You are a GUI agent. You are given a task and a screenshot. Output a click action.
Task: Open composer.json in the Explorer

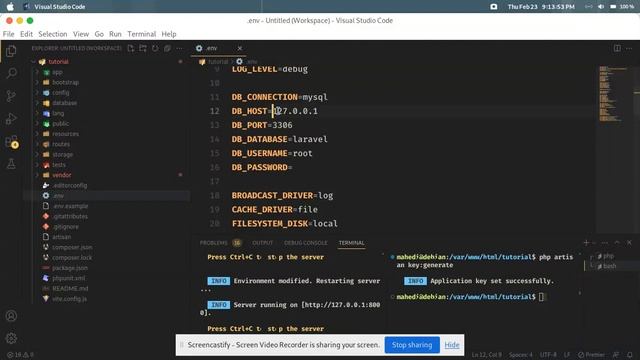click(72, 247)
